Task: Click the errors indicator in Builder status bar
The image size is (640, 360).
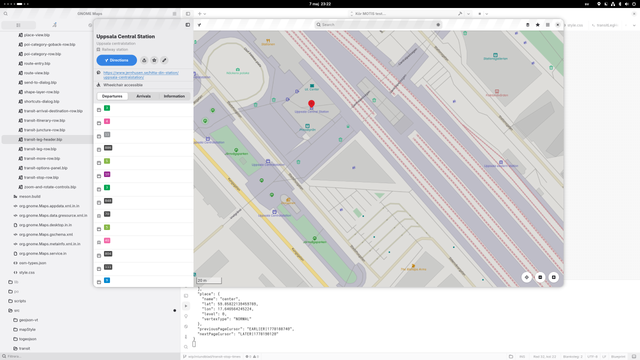Action: (x=248, y=357)
